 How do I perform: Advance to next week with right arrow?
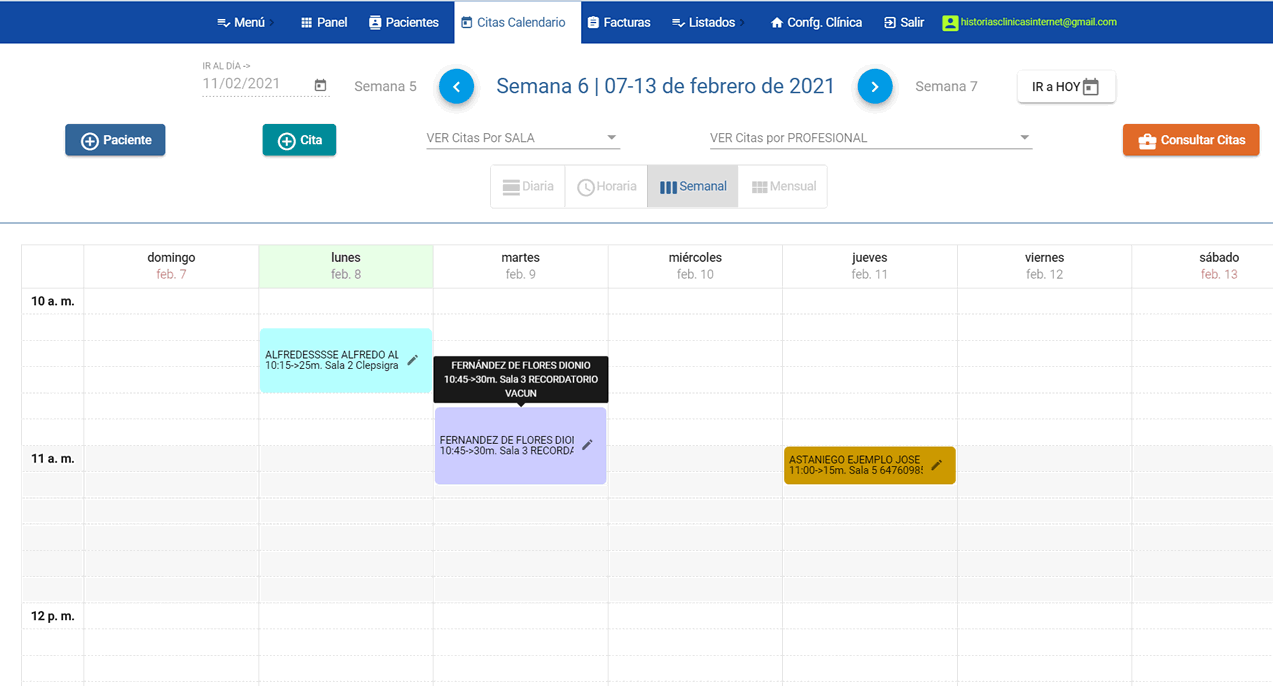click(874, 87)
